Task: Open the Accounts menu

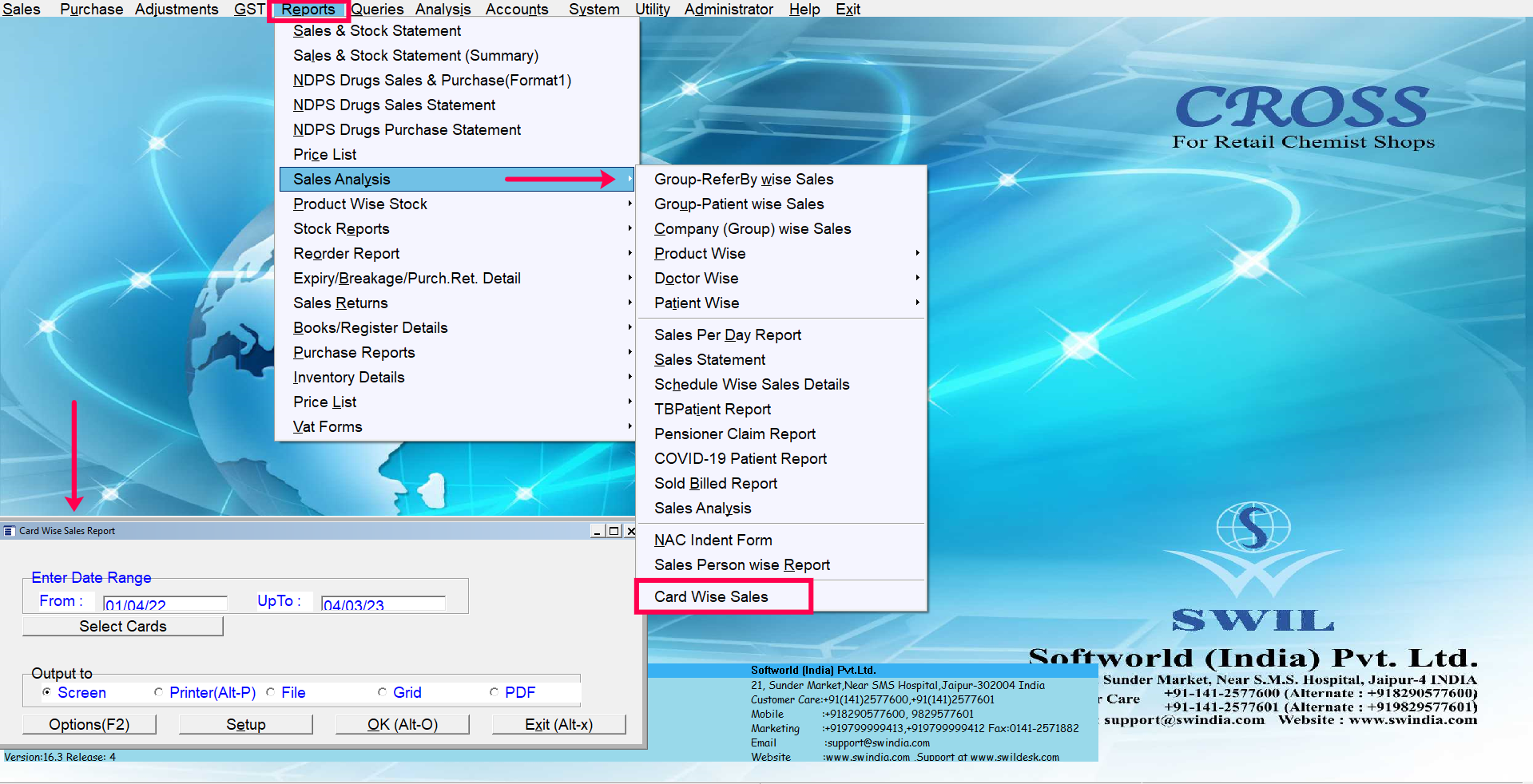Action: tap(517, 10)
